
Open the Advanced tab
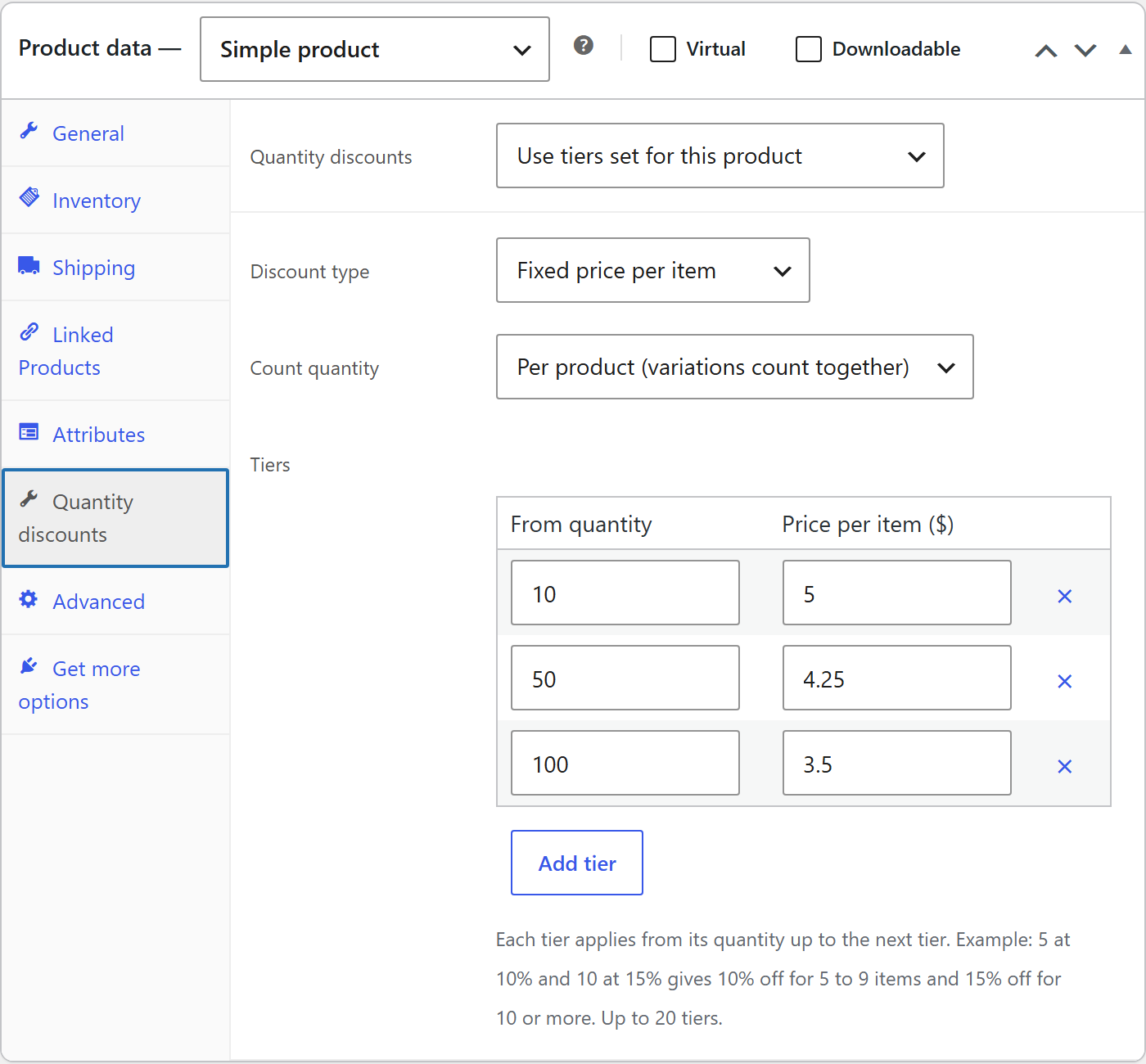(115, 602)
